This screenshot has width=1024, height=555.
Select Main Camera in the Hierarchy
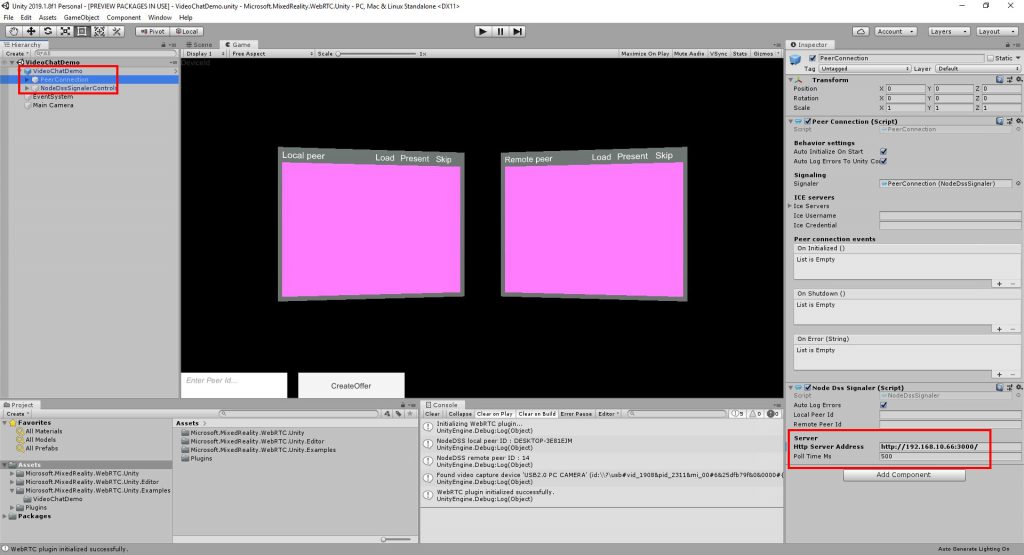[x=53, y=105]
